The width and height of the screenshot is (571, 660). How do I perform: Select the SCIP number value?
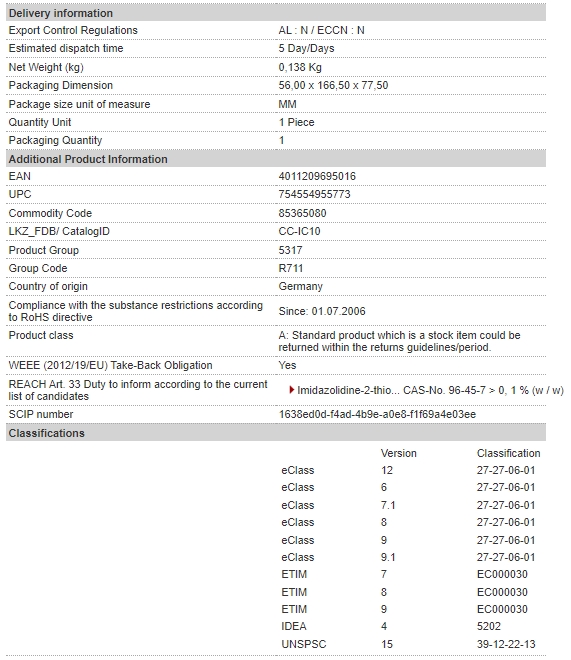[x=377, y=415]
